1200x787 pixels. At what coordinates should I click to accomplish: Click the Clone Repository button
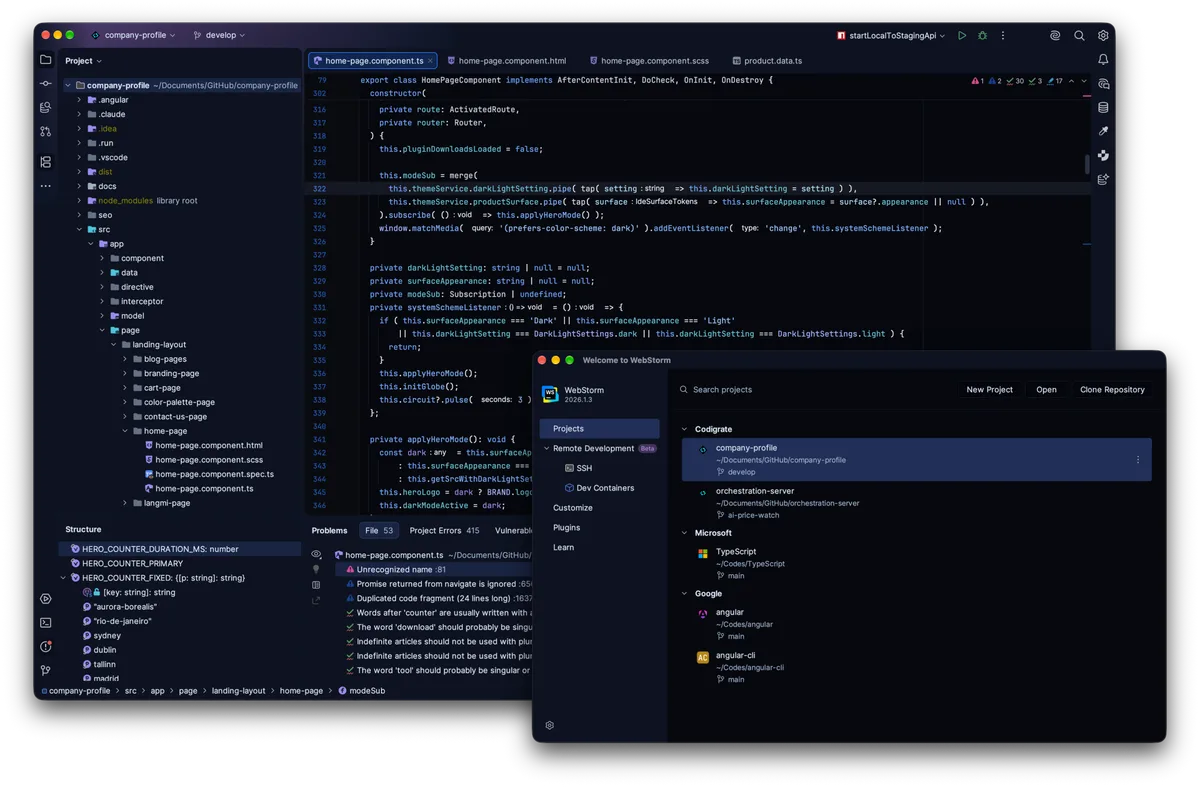(1112, 389)
